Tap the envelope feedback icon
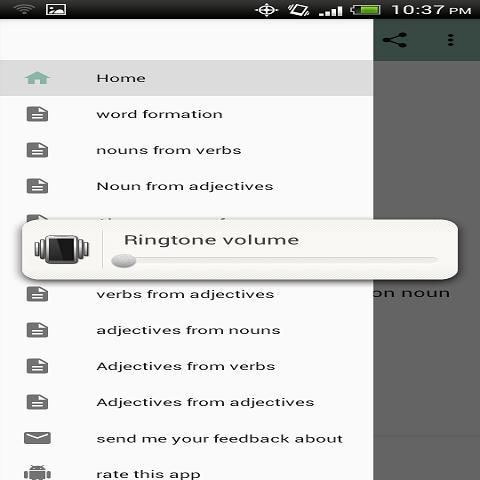Screen dimensions: 480x480 (37, 438)
